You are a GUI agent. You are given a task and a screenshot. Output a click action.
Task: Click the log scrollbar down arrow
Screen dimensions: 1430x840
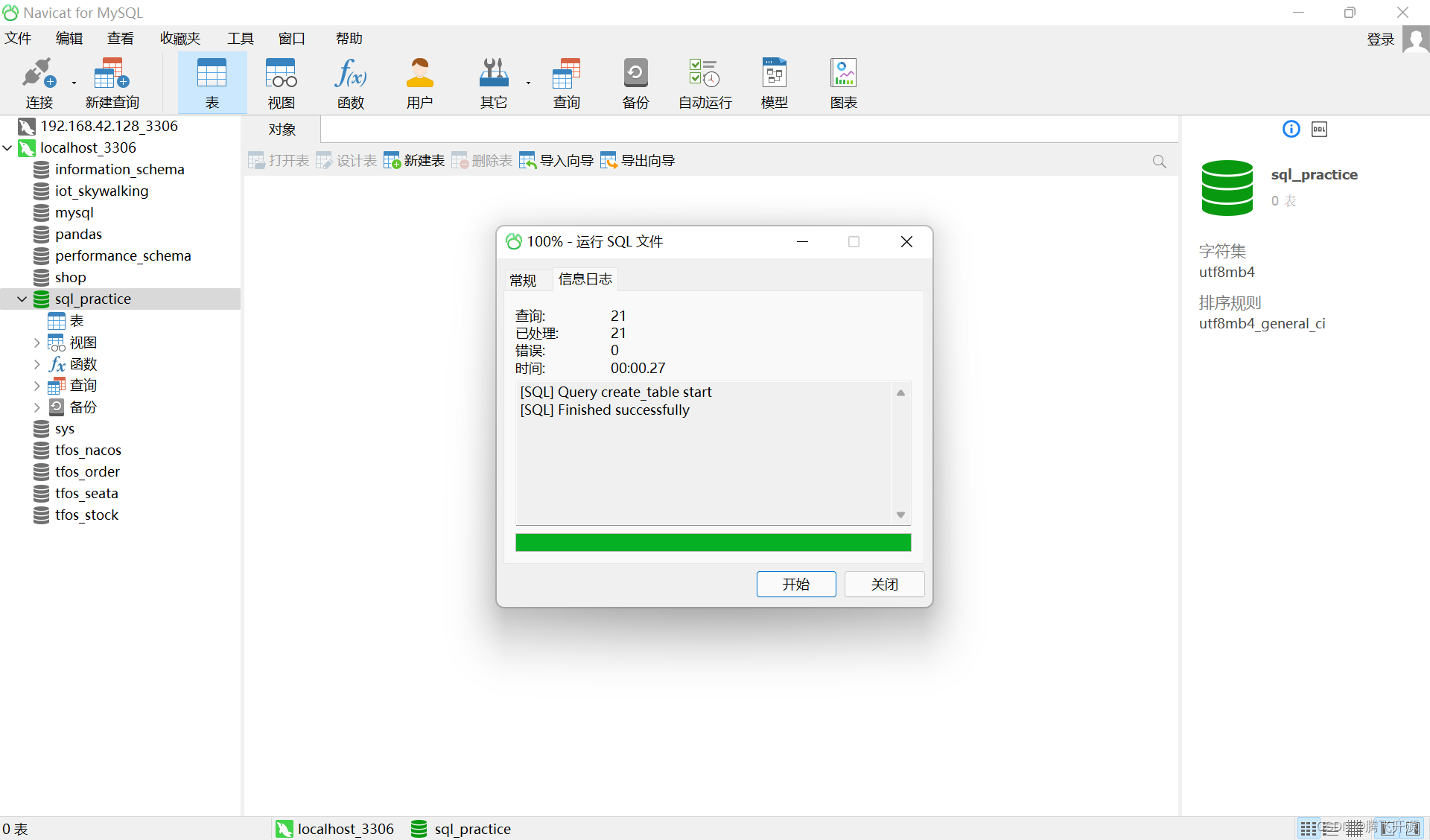[x=900, y=515]
